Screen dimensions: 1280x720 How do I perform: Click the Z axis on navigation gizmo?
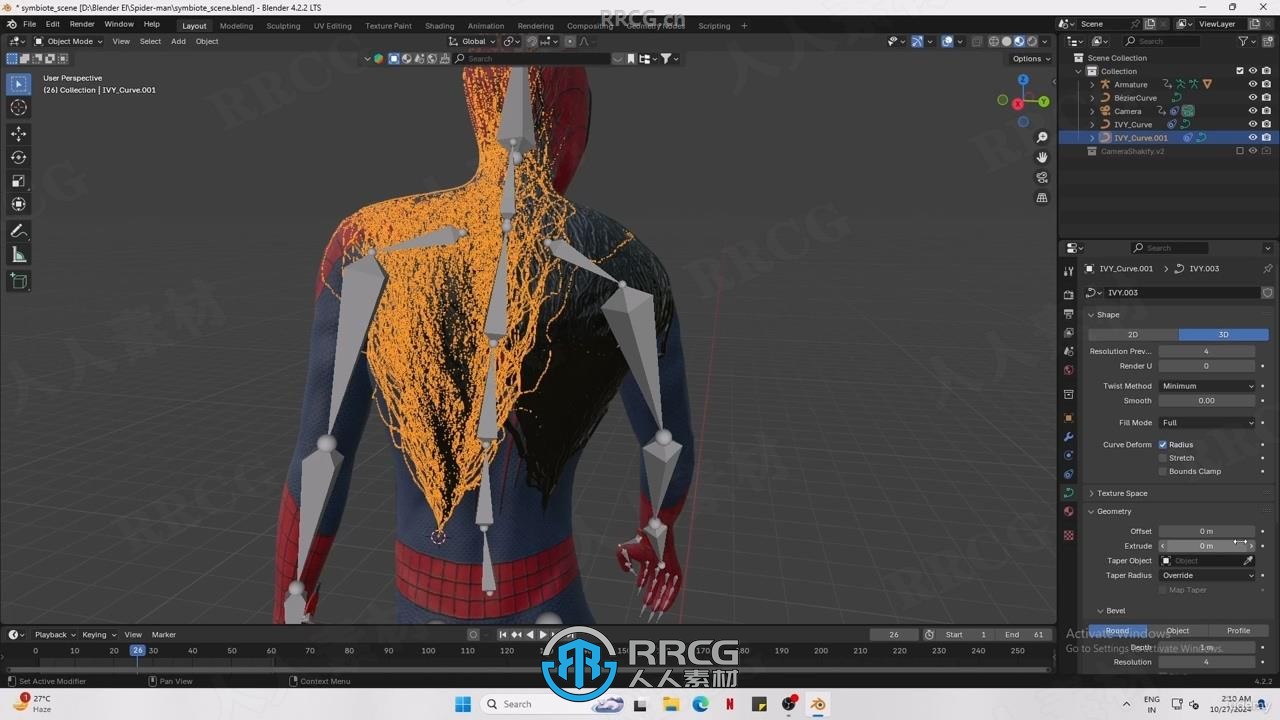point(1023,80)
